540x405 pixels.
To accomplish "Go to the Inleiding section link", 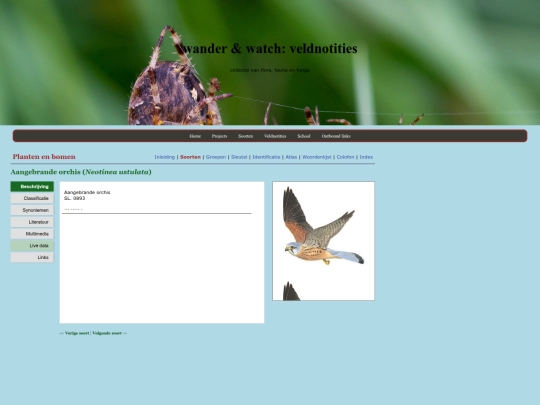I will click(x=165, y=157).
